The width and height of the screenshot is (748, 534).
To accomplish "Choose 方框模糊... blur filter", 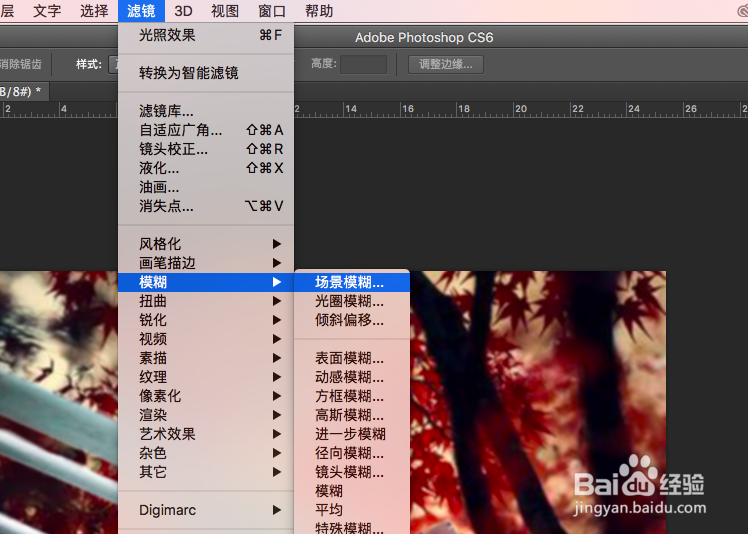I will point(352,396).
